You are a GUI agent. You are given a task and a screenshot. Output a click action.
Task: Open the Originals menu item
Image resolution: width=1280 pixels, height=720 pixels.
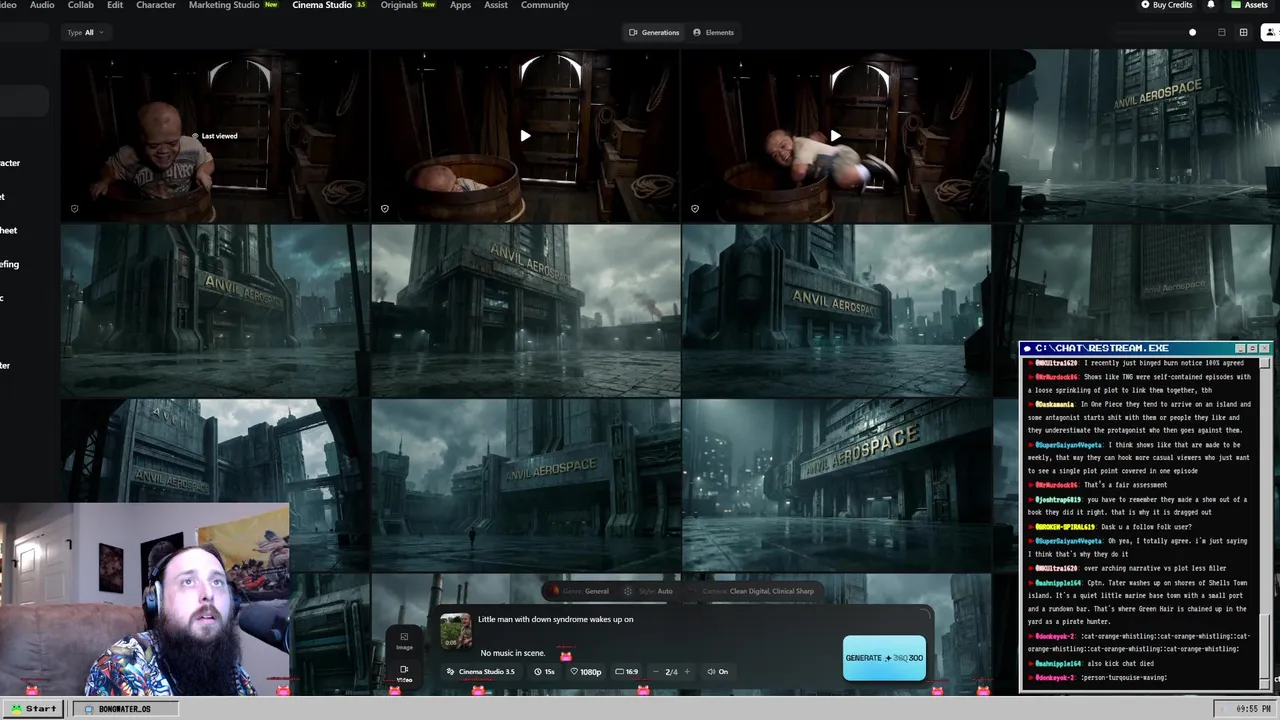[408, 5]
